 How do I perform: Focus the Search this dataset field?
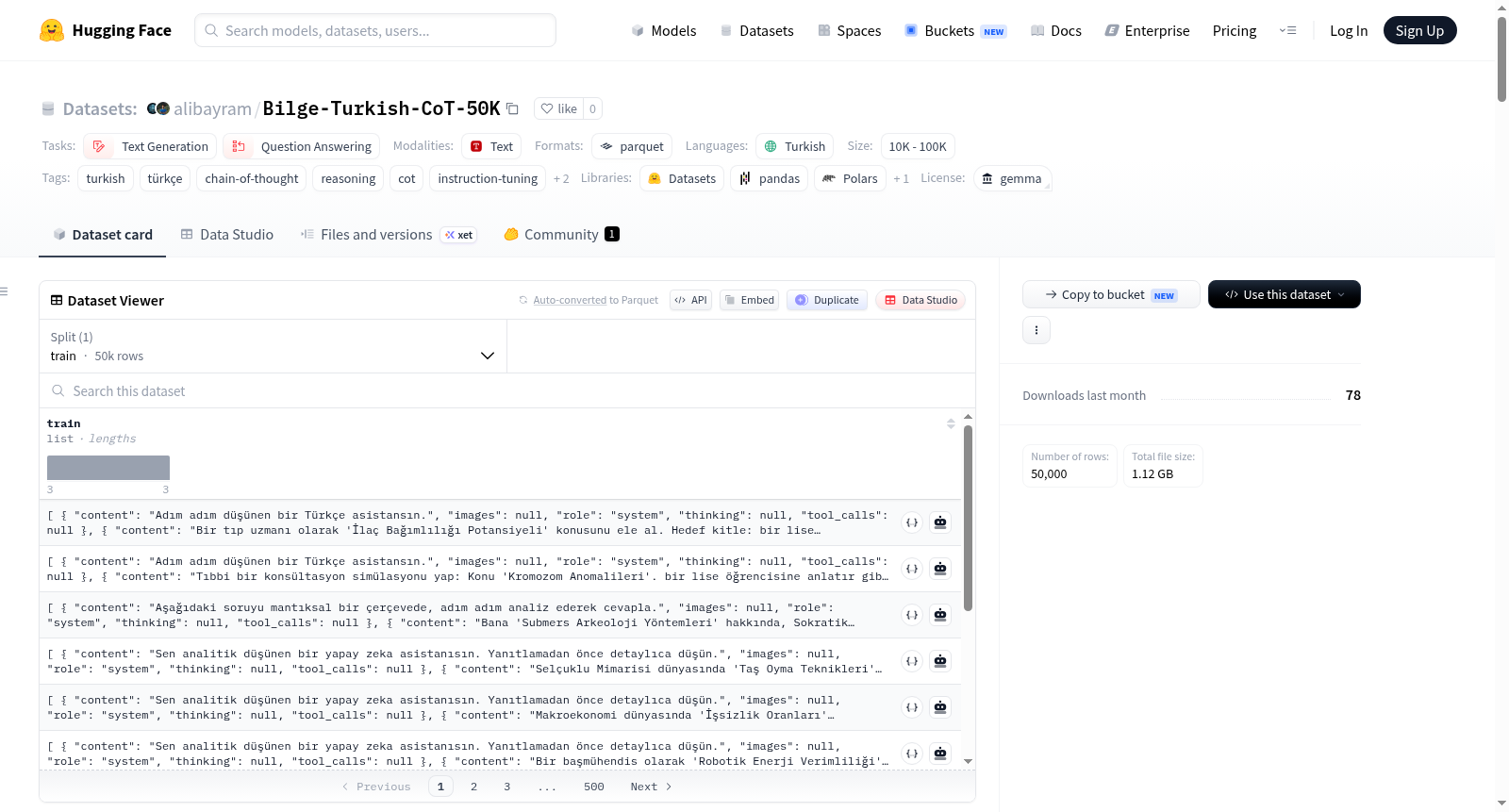pyautogui.click(x=507, y=390)
